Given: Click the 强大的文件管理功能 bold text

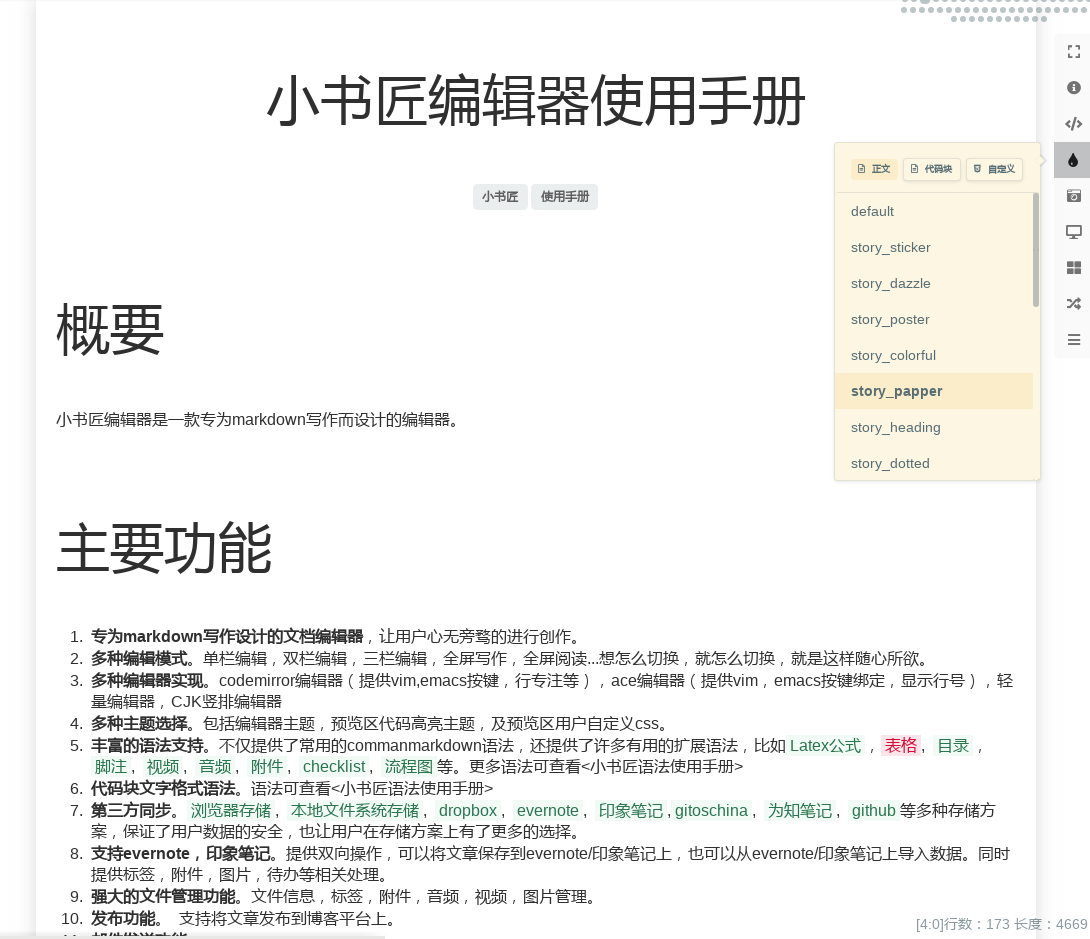Looking at the screenshot, I should click(163, 897).
